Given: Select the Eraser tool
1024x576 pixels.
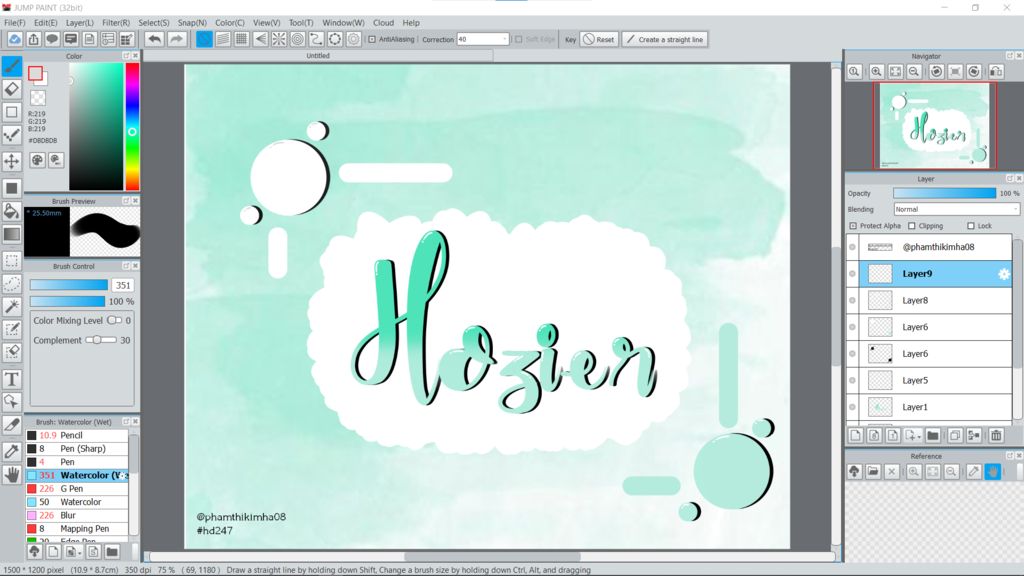Looking at the screenshot, I should coord(12,89).
